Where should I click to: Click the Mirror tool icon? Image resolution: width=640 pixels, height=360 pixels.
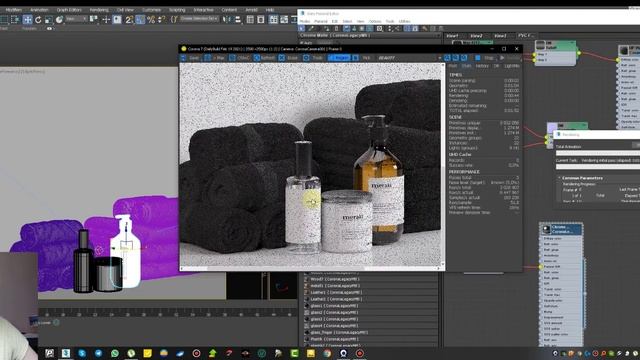click(x=227, y=19)
